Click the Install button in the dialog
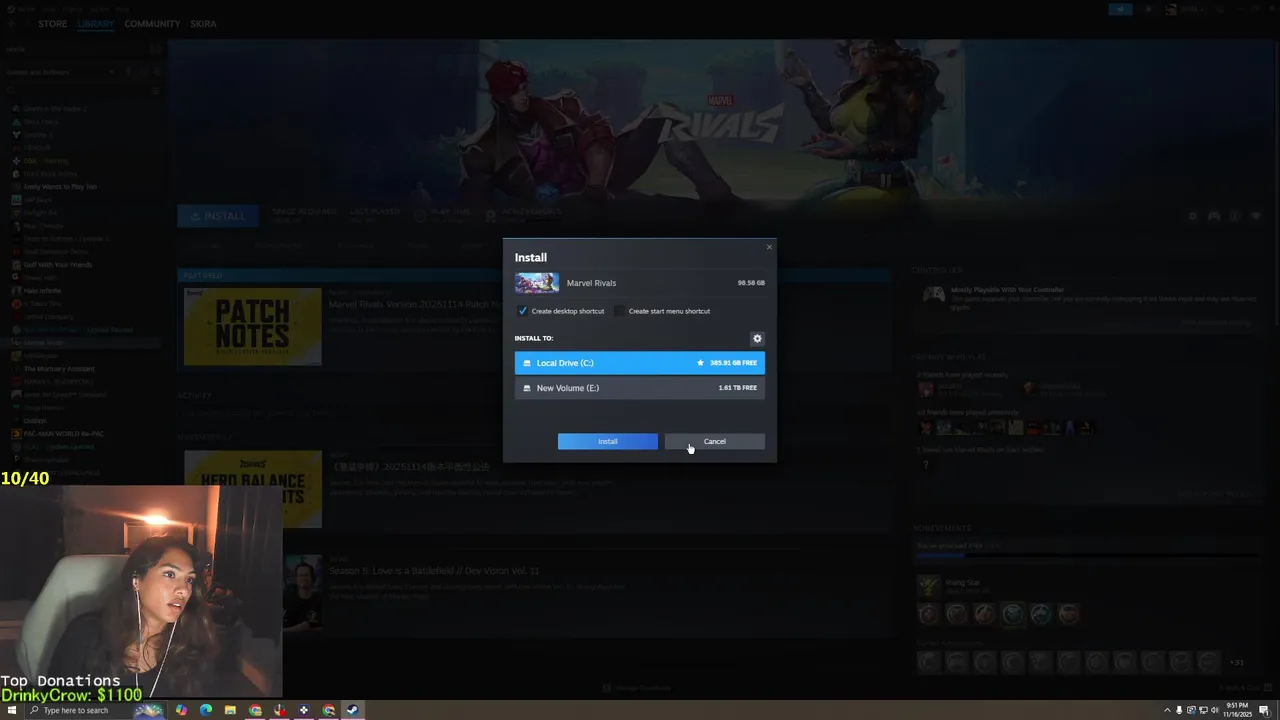1280x720 pixels. click(608, 441)
